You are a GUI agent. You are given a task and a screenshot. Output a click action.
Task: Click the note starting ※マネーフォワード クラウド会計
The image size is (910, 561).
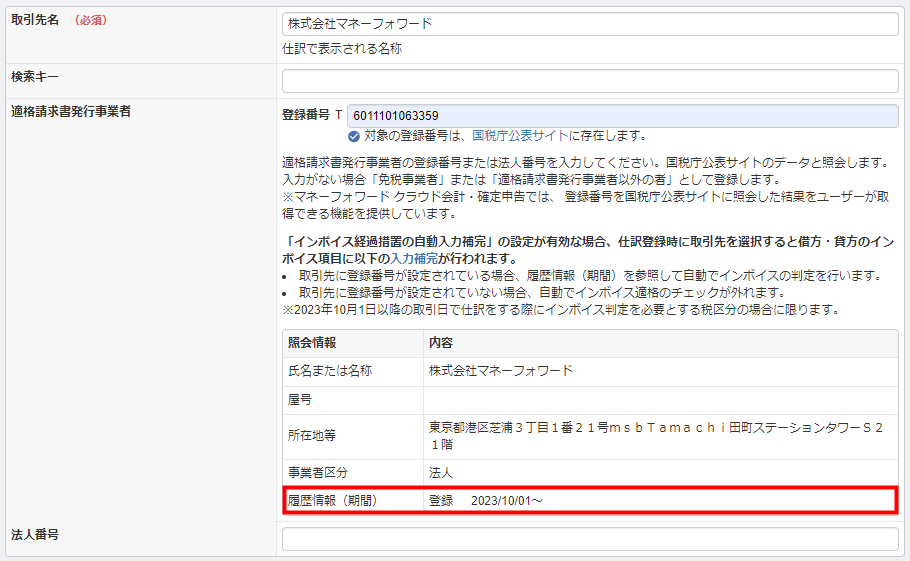[x=586, y=205]
